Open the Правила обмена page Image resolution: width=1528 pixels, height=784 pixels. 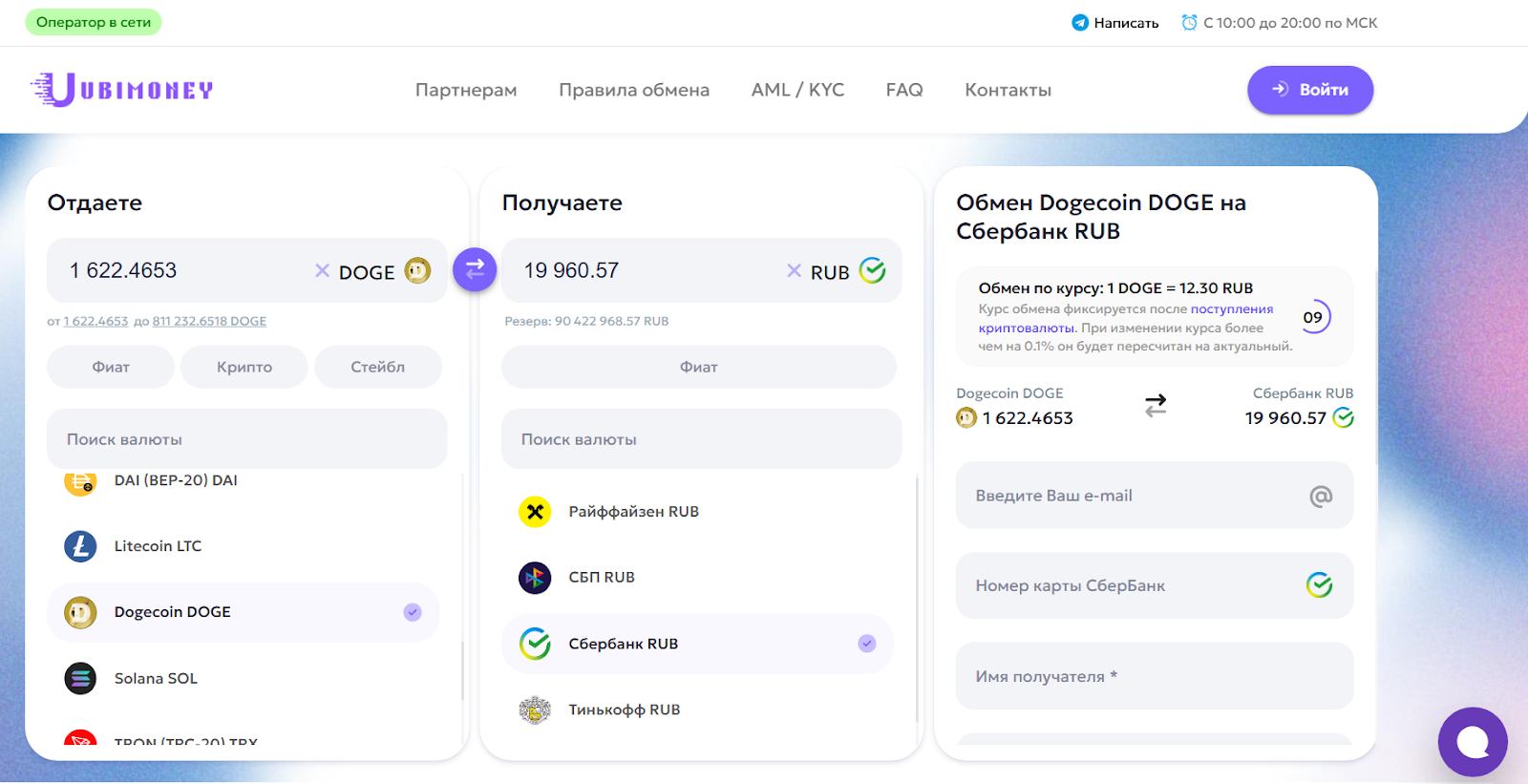click(x=634, y=90)
